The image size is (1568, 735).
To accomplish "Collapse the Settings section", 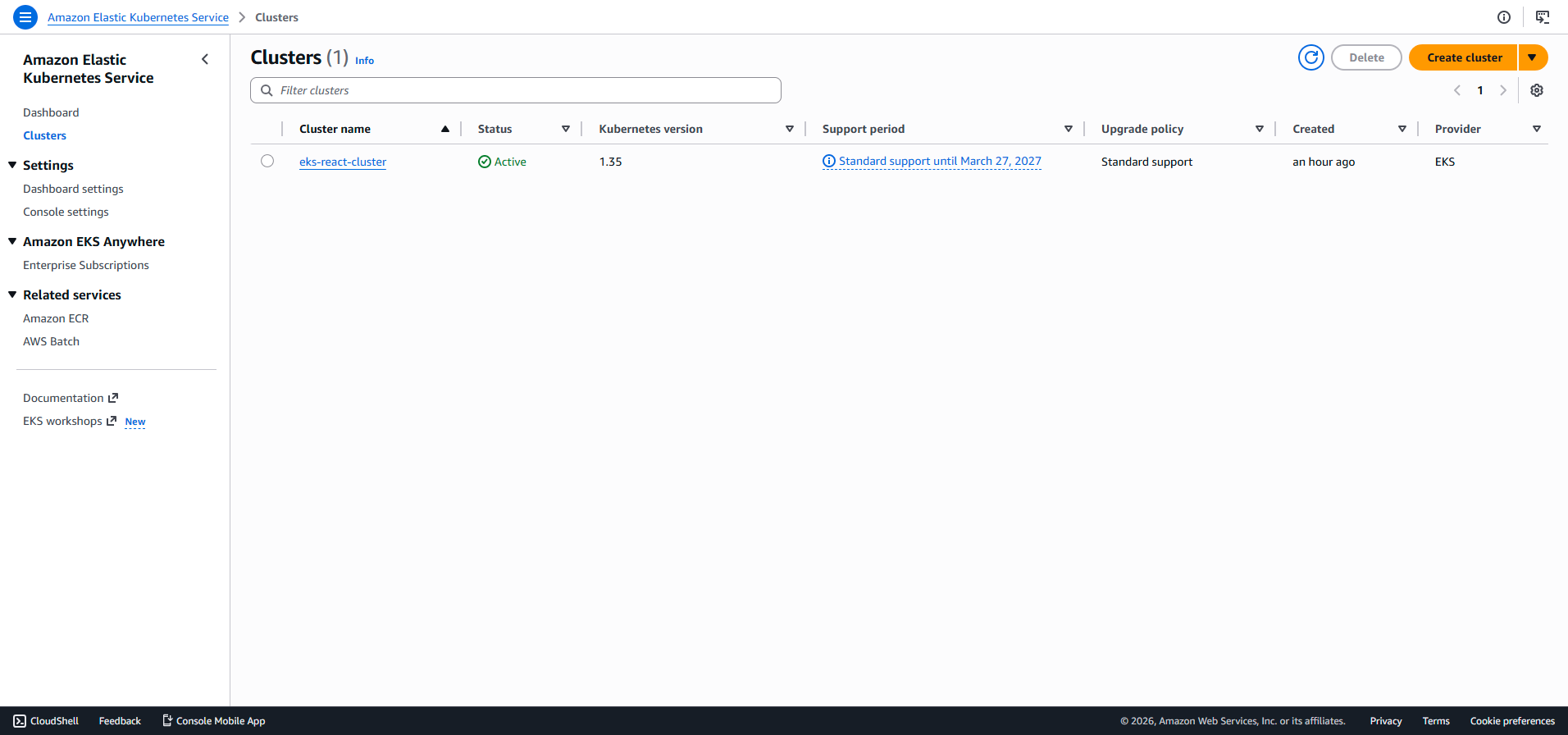I will coord(12,165).
